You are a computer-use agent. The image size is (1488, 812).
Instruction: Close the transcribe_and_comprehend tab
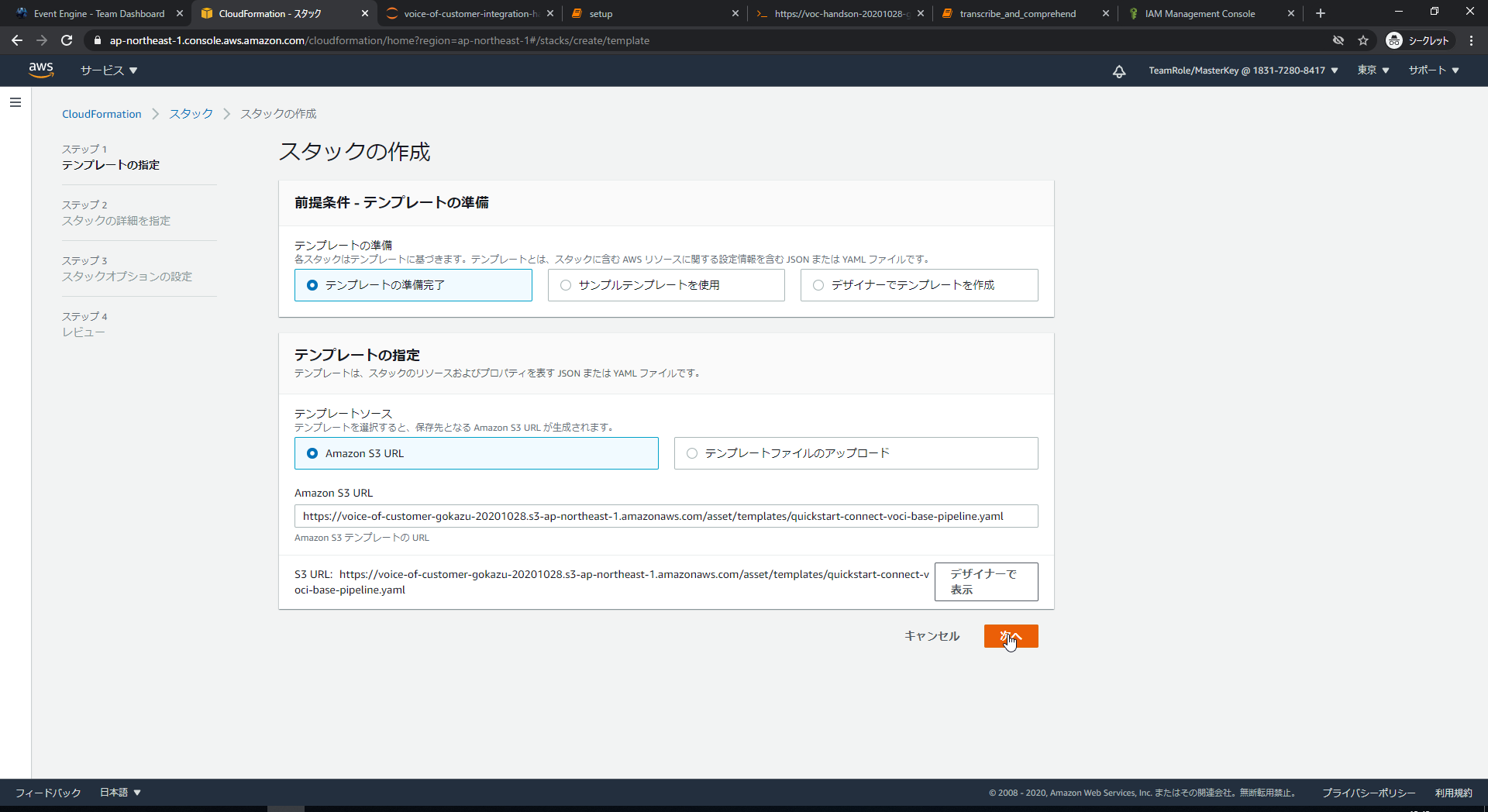coord(1106,13)
